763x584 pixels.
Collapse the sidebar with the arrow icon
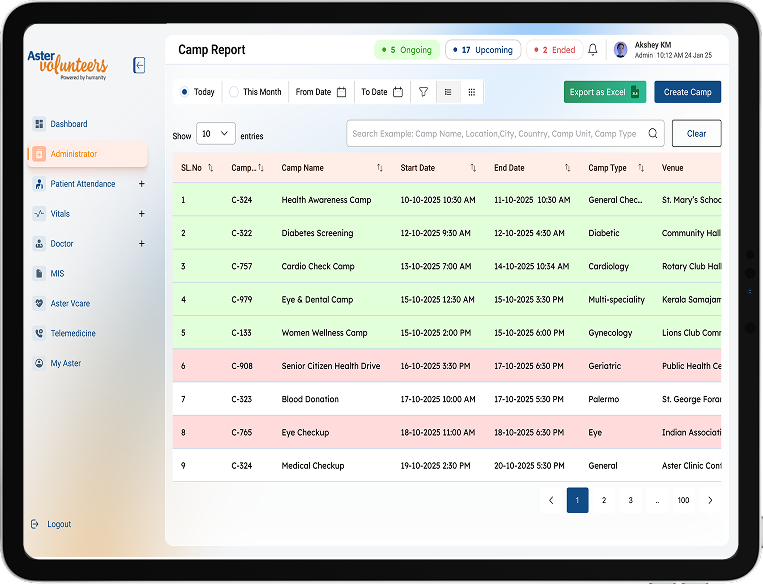[139, 66]
